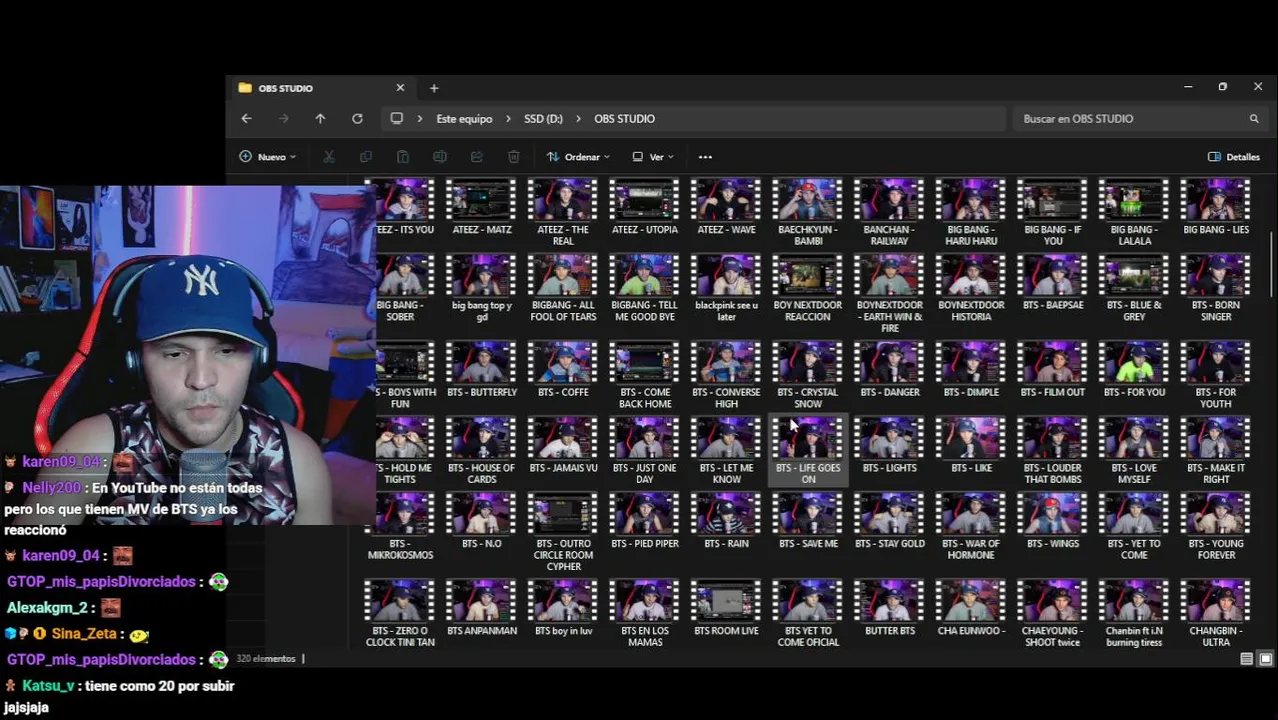
Task: Refresh the OBS STUDIO folder view
Action: coord(357,118)
